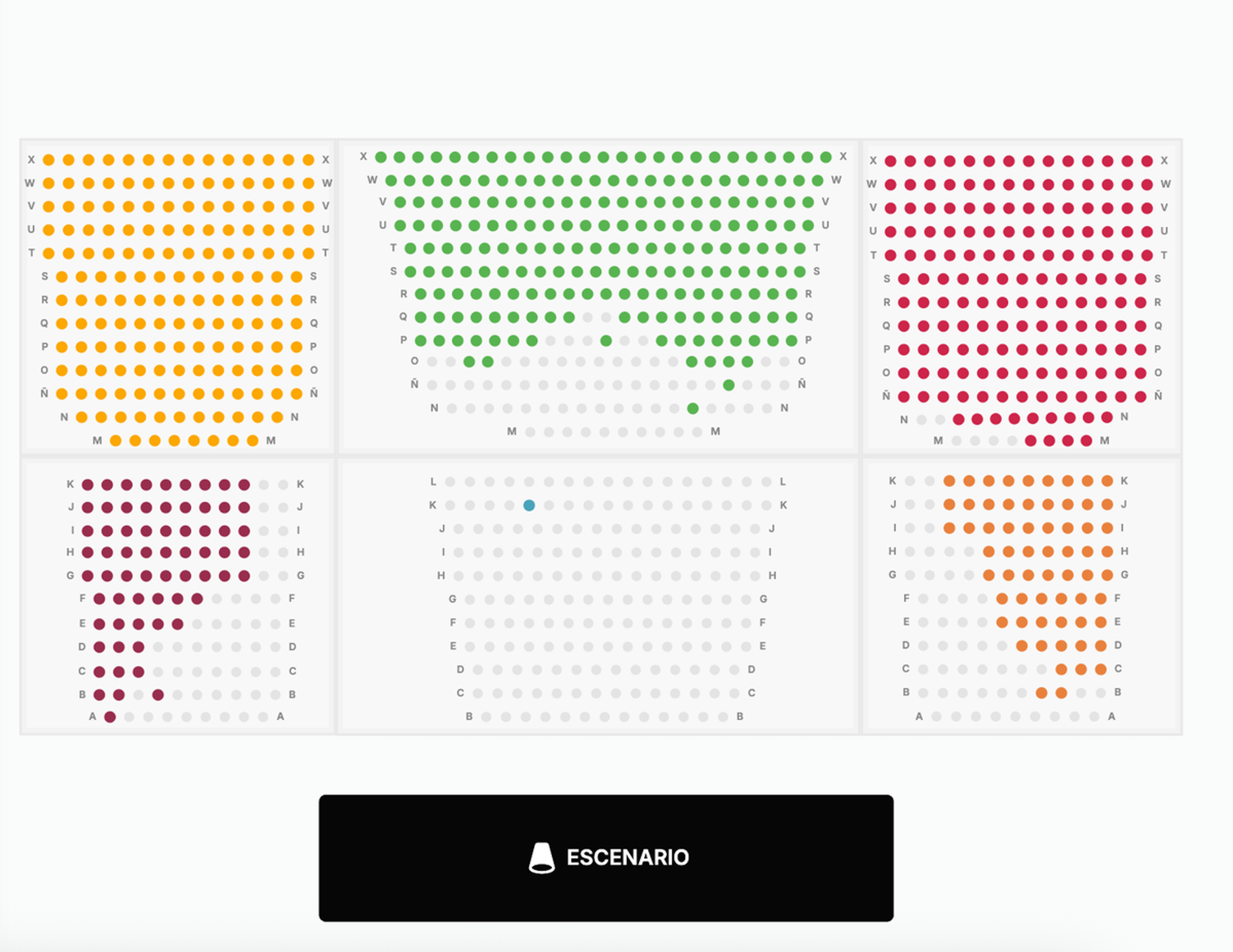Click the ESCENARIO stage label
Screen dimensions: 1233x952
[627, 857]
